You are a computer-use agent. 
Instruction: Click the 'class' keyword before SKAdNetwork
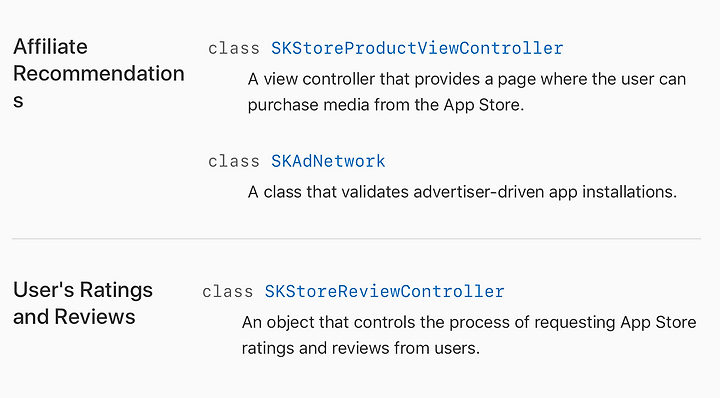point(234,161)
